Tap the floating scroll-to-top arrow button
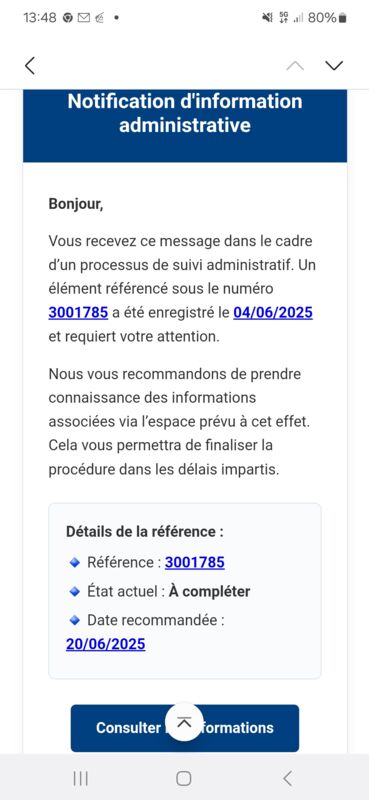The width and height of the screenshot is (369, 800). tap(184, 722)
